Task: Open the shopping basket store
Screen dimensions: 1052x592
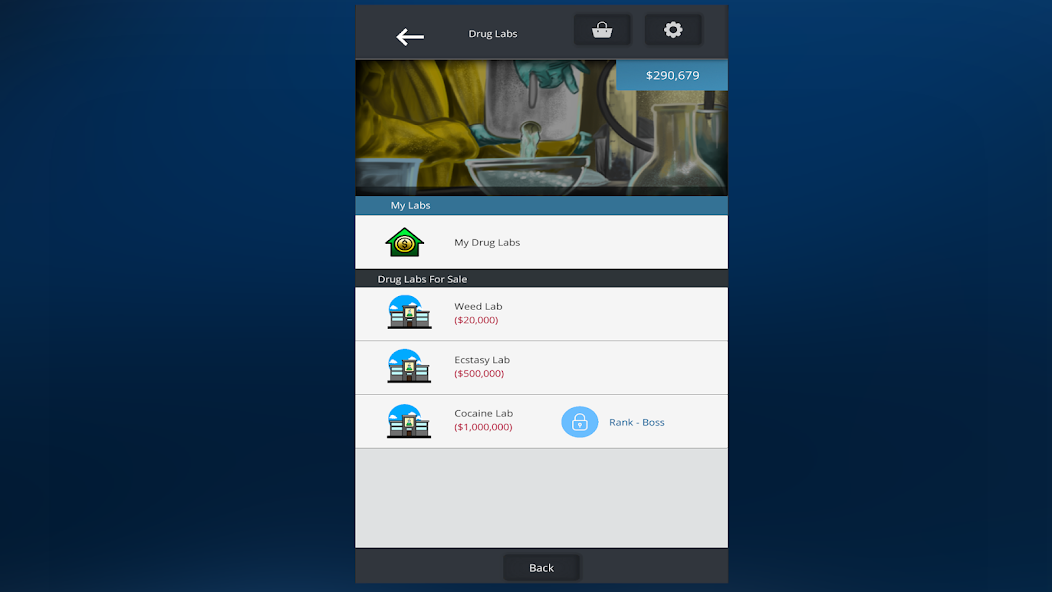Action: pos(602,30)
